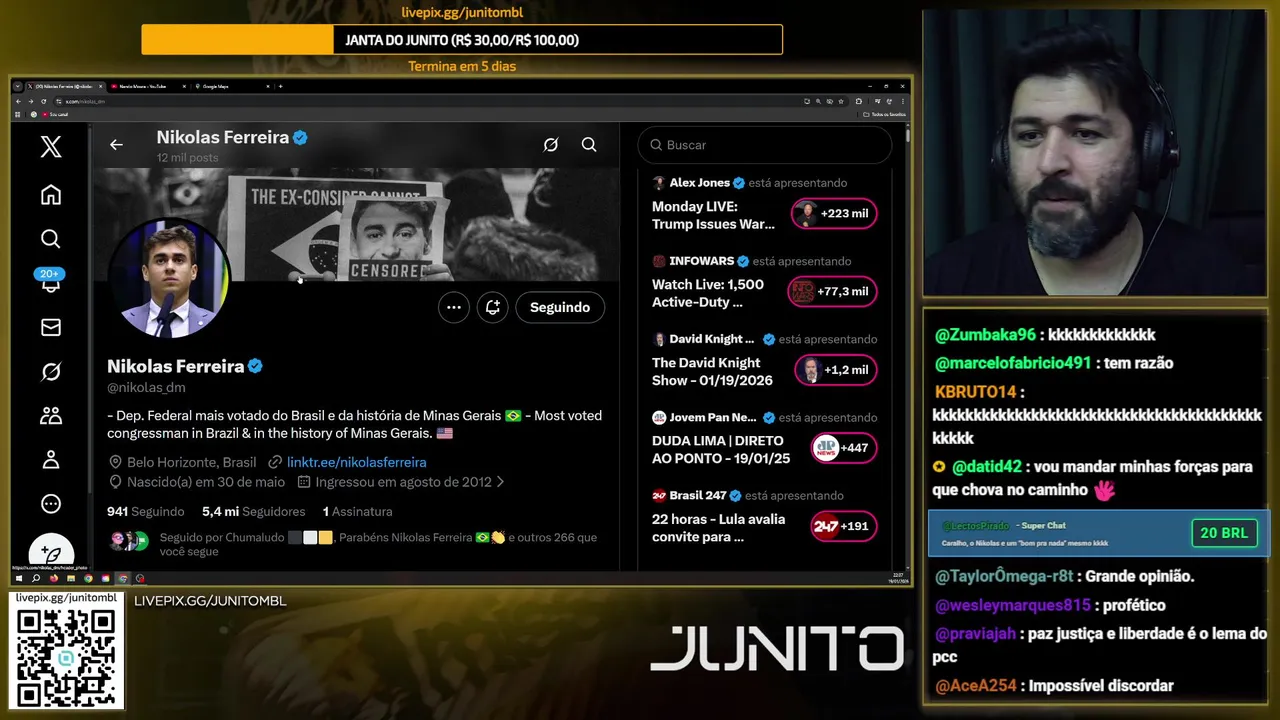Click the browser back button
Image resolution: width=1280 pixels, height=720 pixels.
pos(18,101)
